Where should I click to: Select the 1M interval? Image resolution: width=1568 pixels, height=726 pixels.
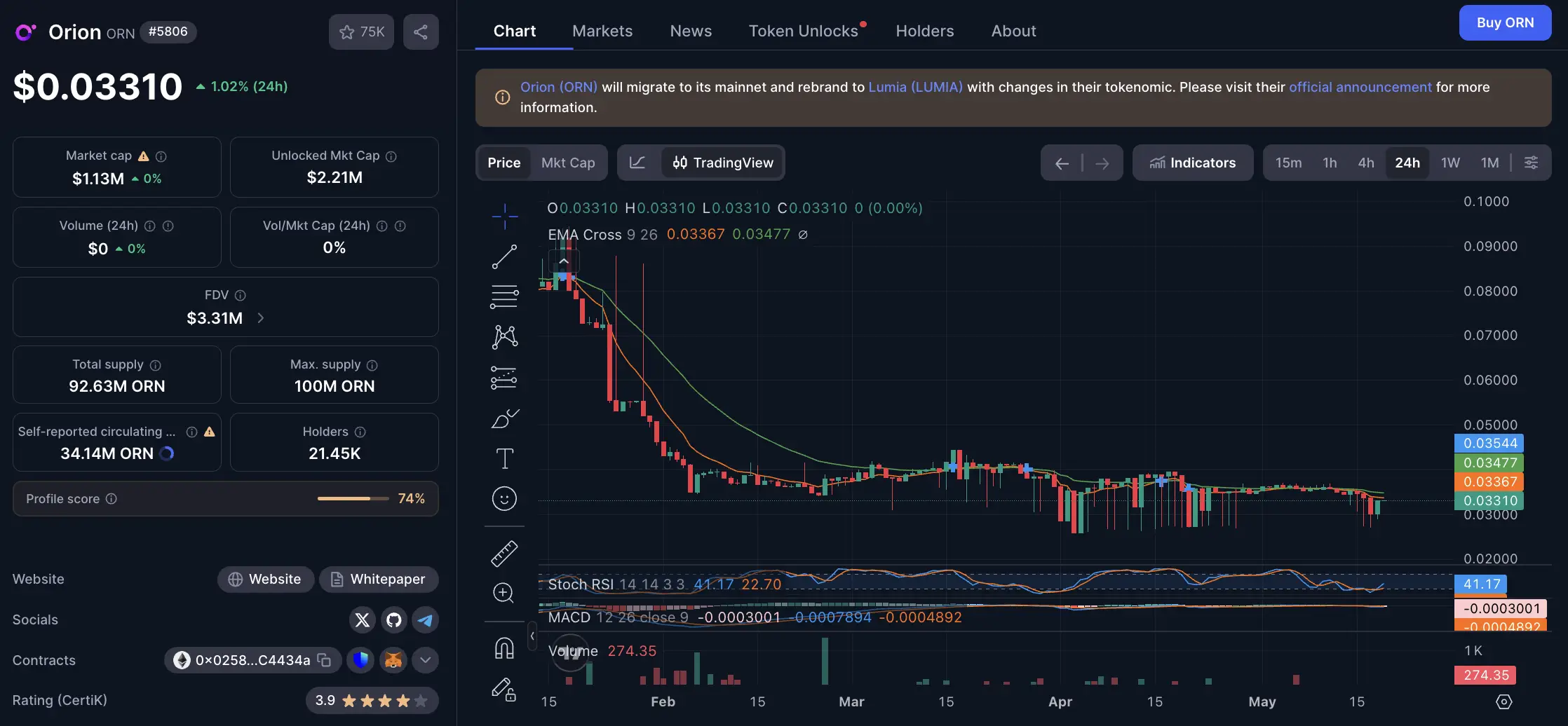(1489, 163)
